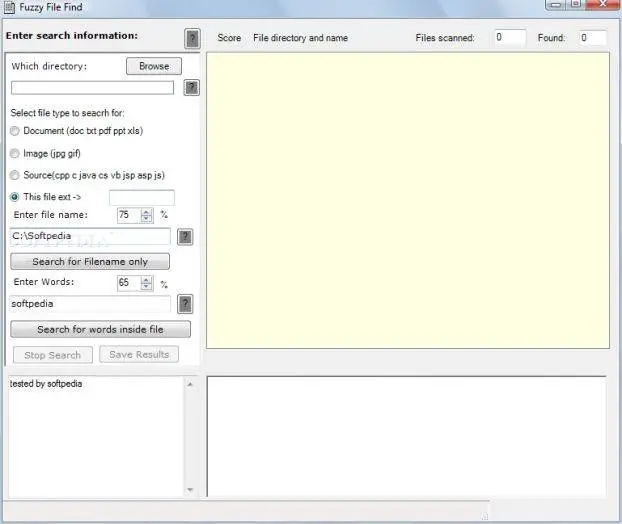
Task: Click the 'tested by softpedia' text box
Action: (x=96, y=436)
